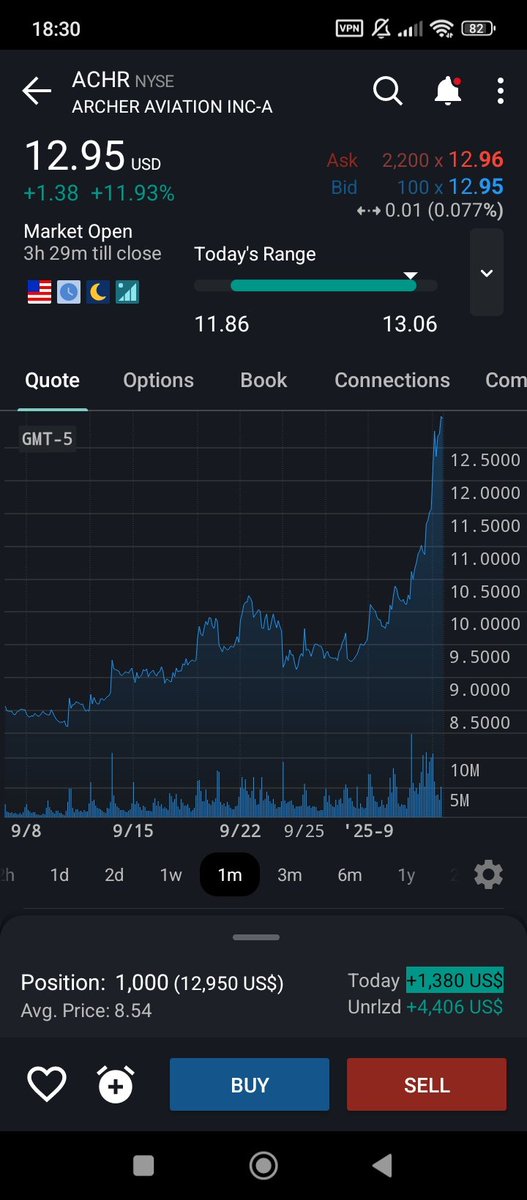Tap the SELL button
This screenshot has height=1200, width=527.
[427, 1085]
